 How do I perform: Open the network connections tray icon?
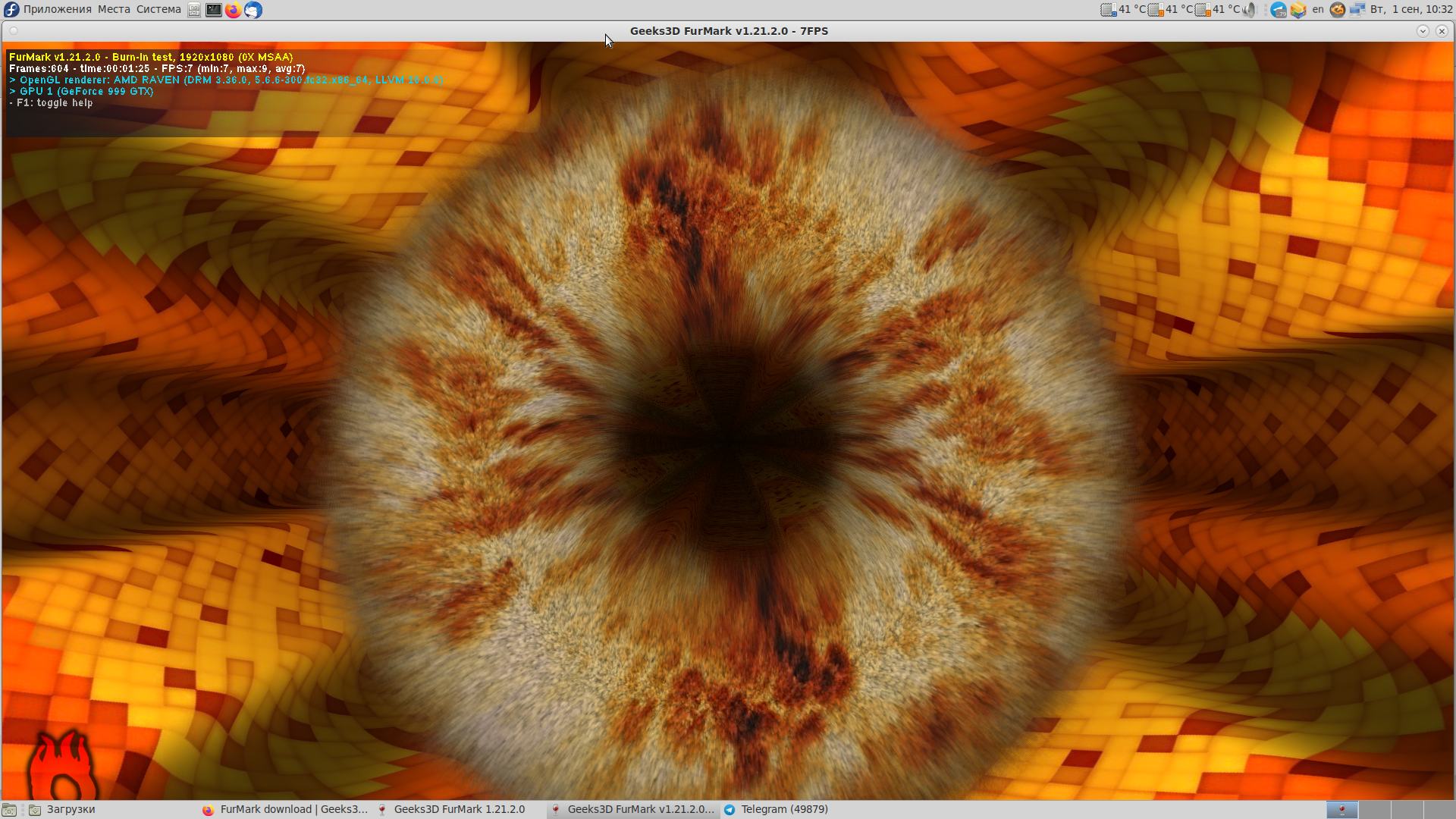(1357, 10)
